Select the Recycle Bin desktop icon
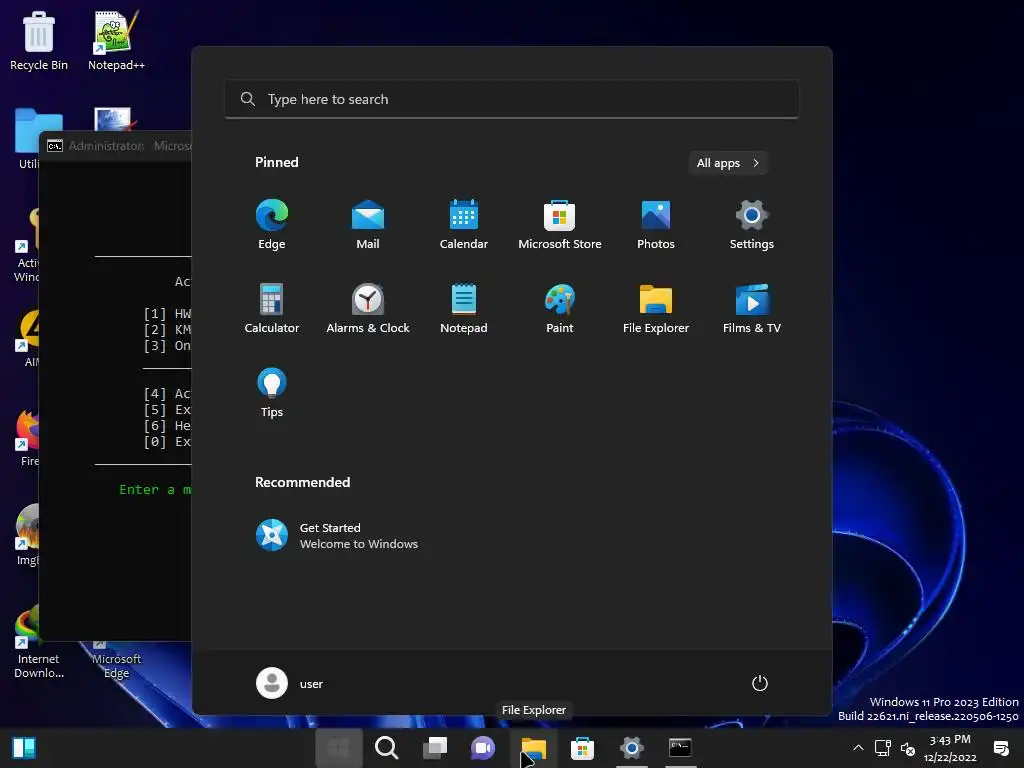The height and width of the screenshot is (768, 1024). coord(39,40)
